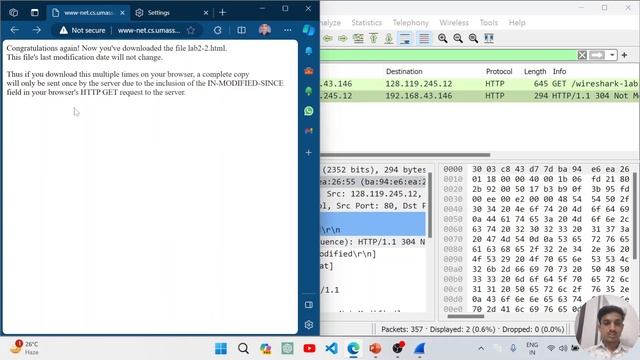The height and width of the screenshot is (360, 640).
Task: Zoom out Wireshark packet text
Action: click(x=458, y=38)
